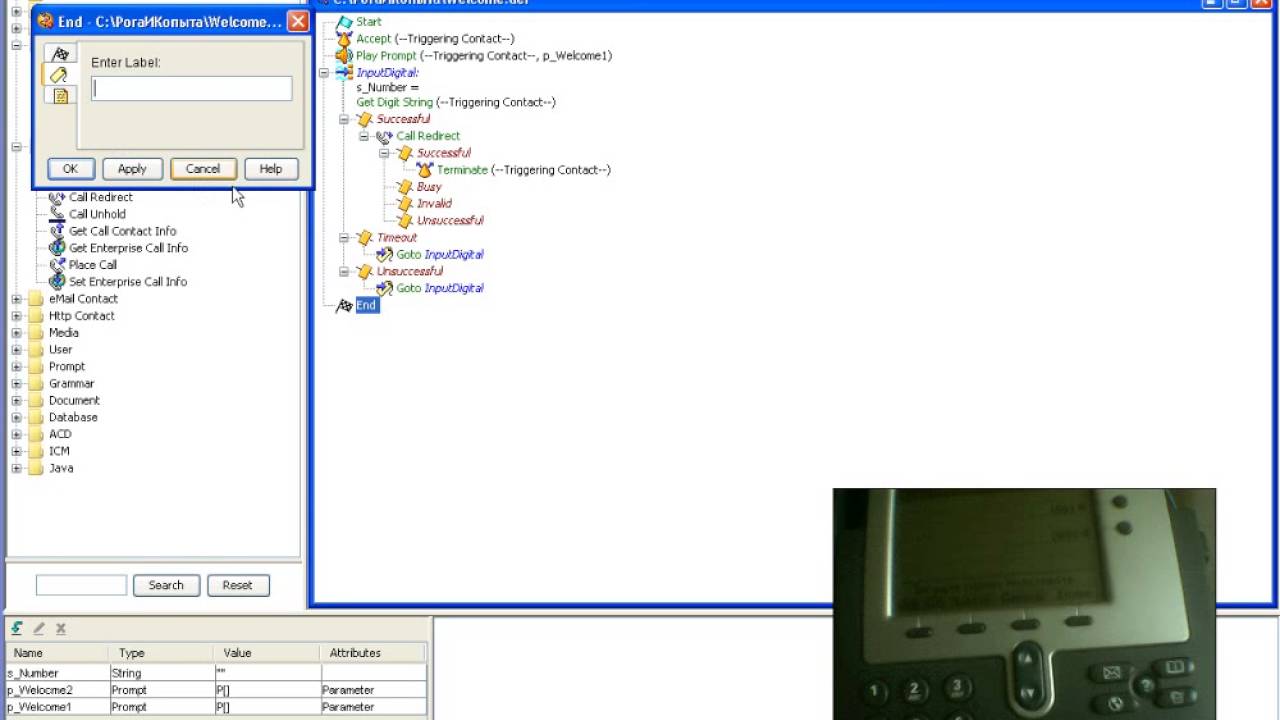This screenshot has width=1280, height=720.
Task: Click the Goto icon under the last Unsuccessful branch
Action: 384,288
